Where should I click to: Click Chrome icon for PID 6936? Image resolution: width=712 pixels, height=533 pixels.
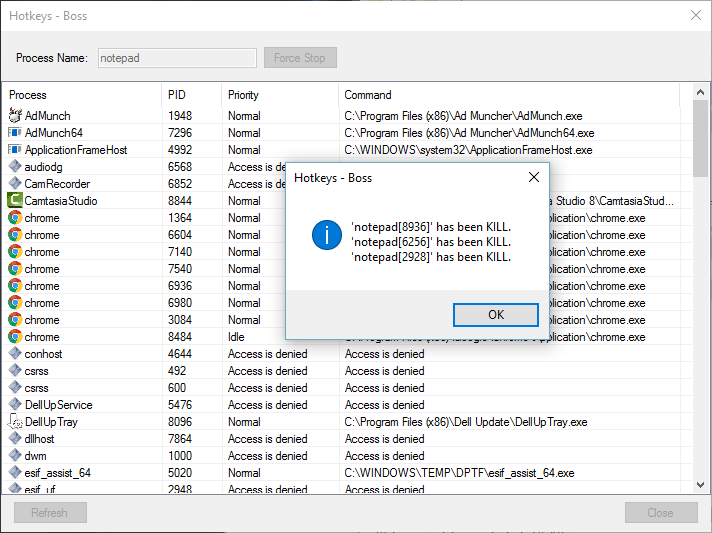click(15, 286)
